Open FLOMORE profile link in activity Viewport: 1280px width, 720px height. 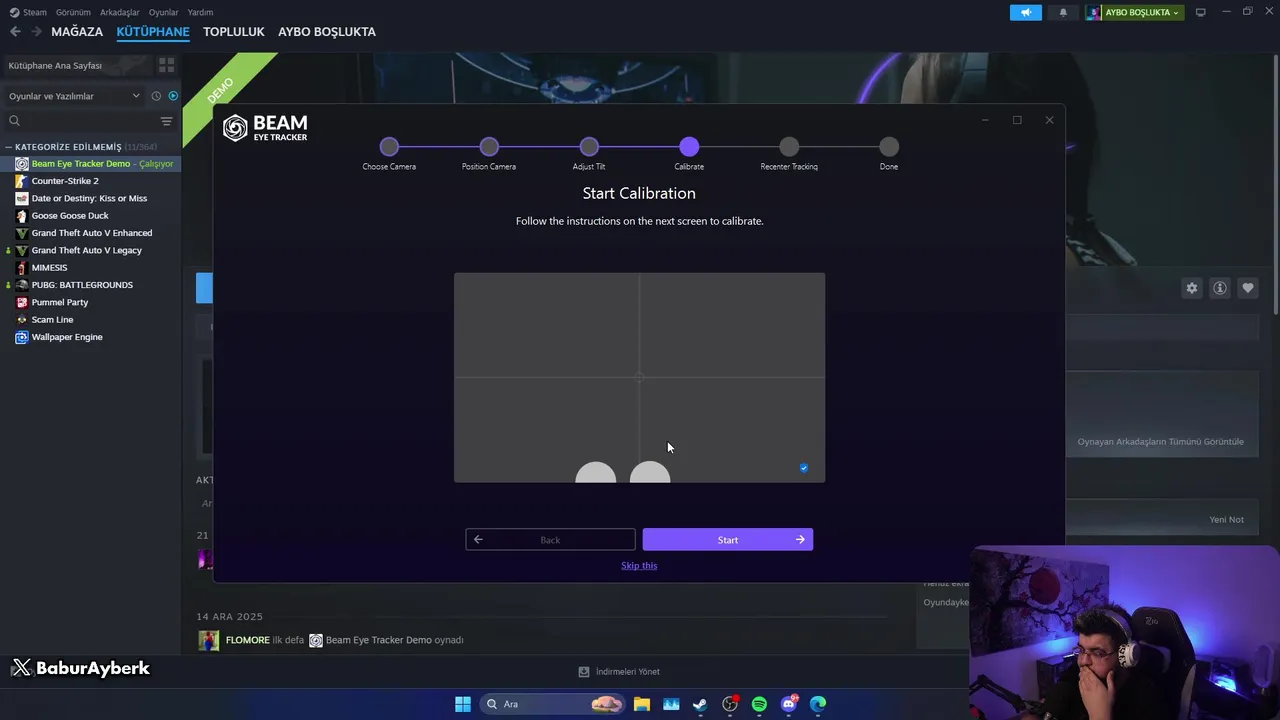(247, 640)
